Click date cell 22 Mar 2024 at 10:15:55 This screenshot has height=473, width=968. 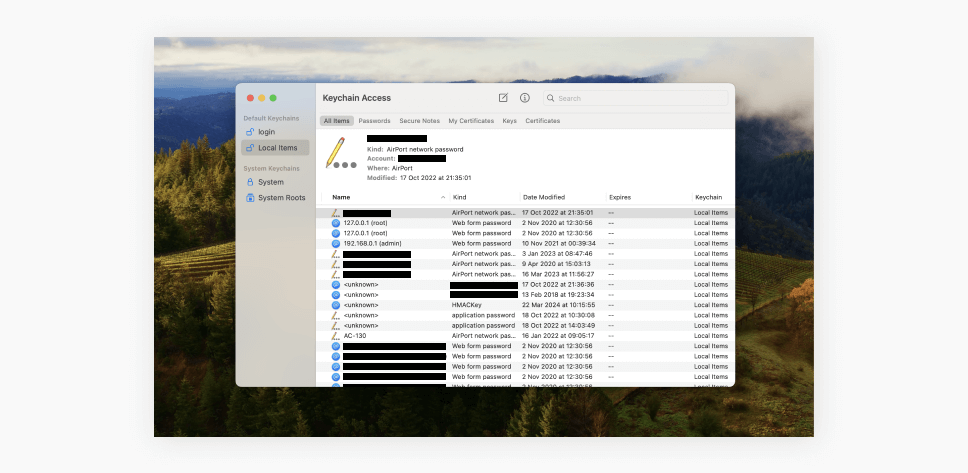tap(558, 305)
